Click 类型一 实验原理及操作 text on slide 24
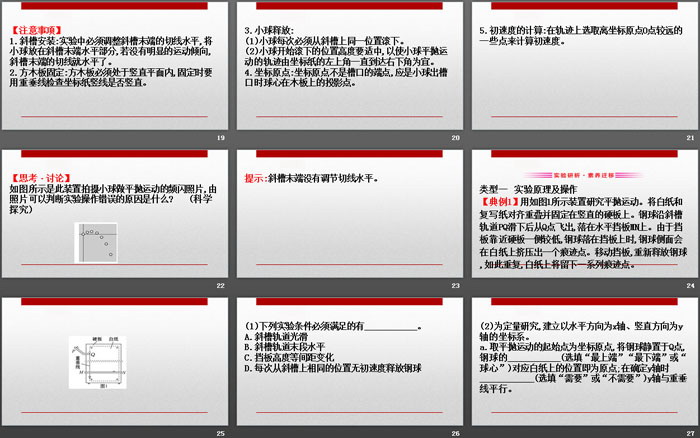The image size is (700, 438). click(x=528, y=189)
